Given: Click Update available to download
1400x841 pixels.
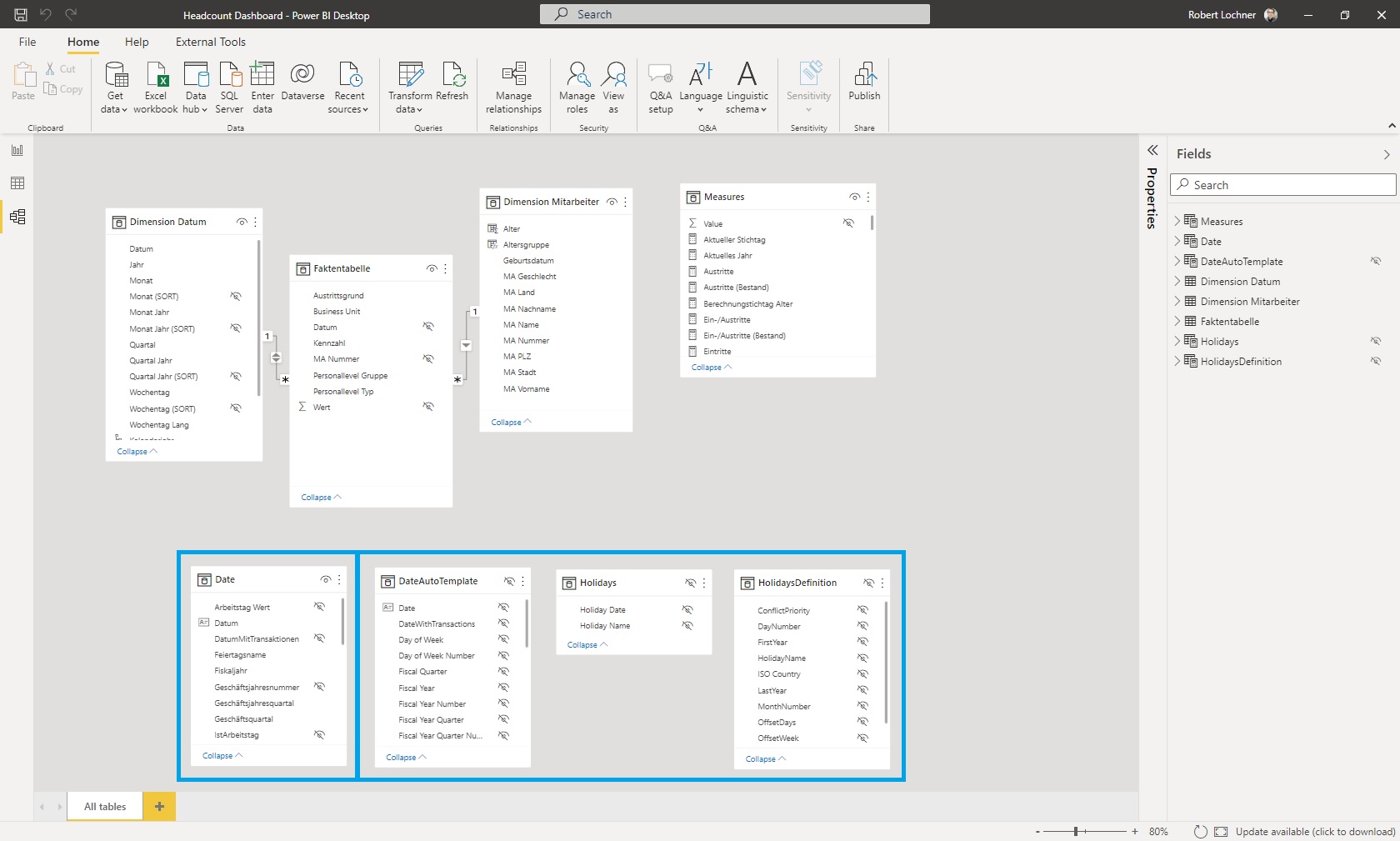Looking at the screenshot, I should click(x=1315, y=831).
